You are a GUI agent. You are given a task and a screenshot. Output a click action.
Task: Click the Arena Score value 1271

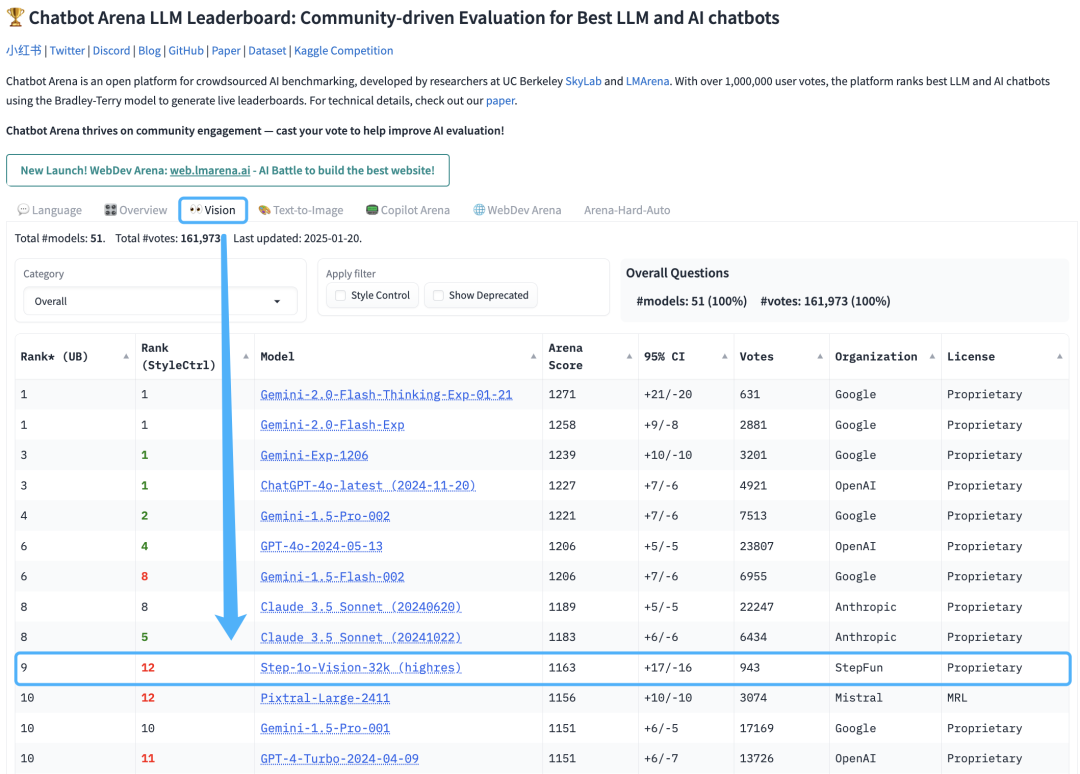point(562,395)
